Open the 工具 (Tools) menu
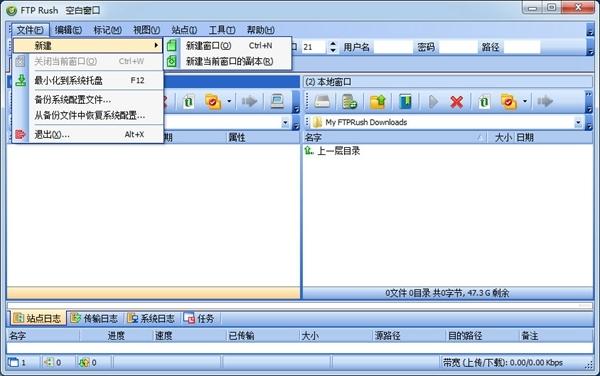 pos(222,30)
